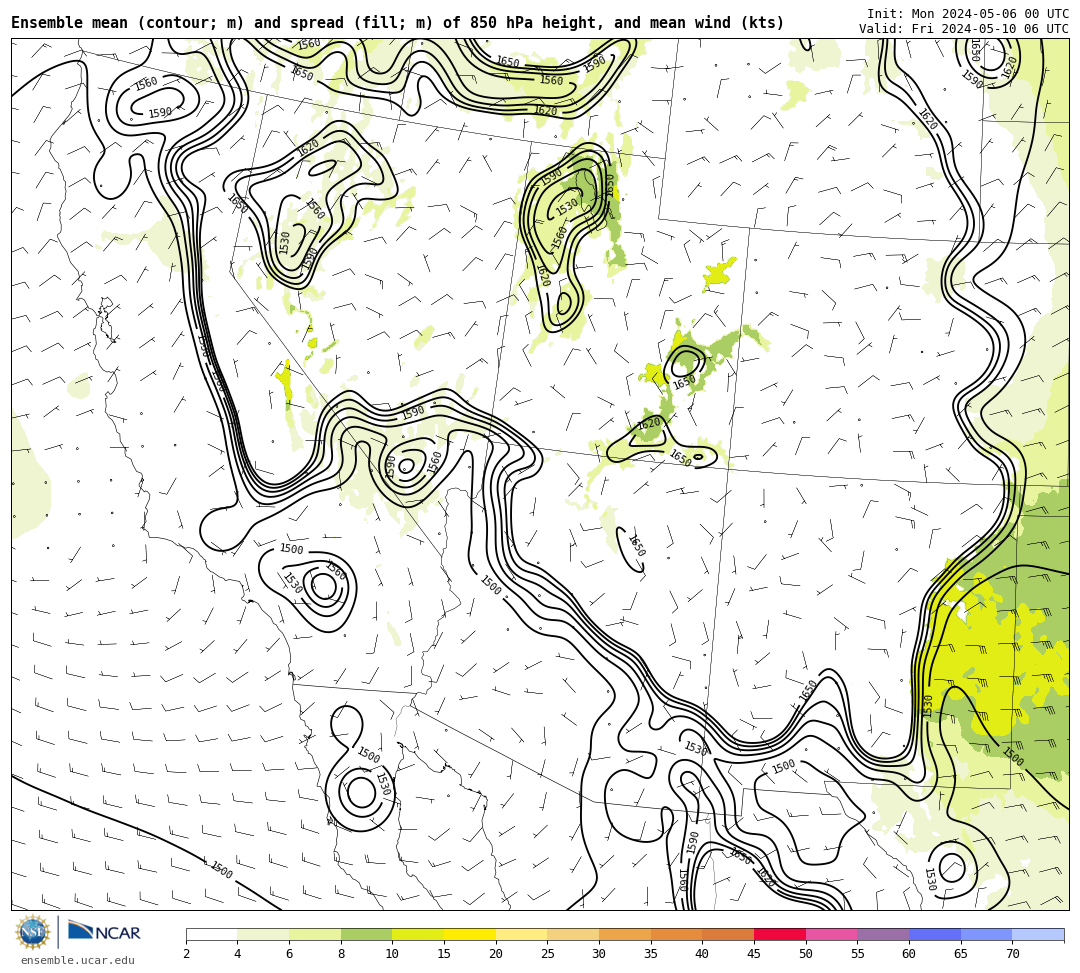This screenshot has width=1080, height=973.
Task: Click the colorbar tick label 60
Action: point(909,954)
